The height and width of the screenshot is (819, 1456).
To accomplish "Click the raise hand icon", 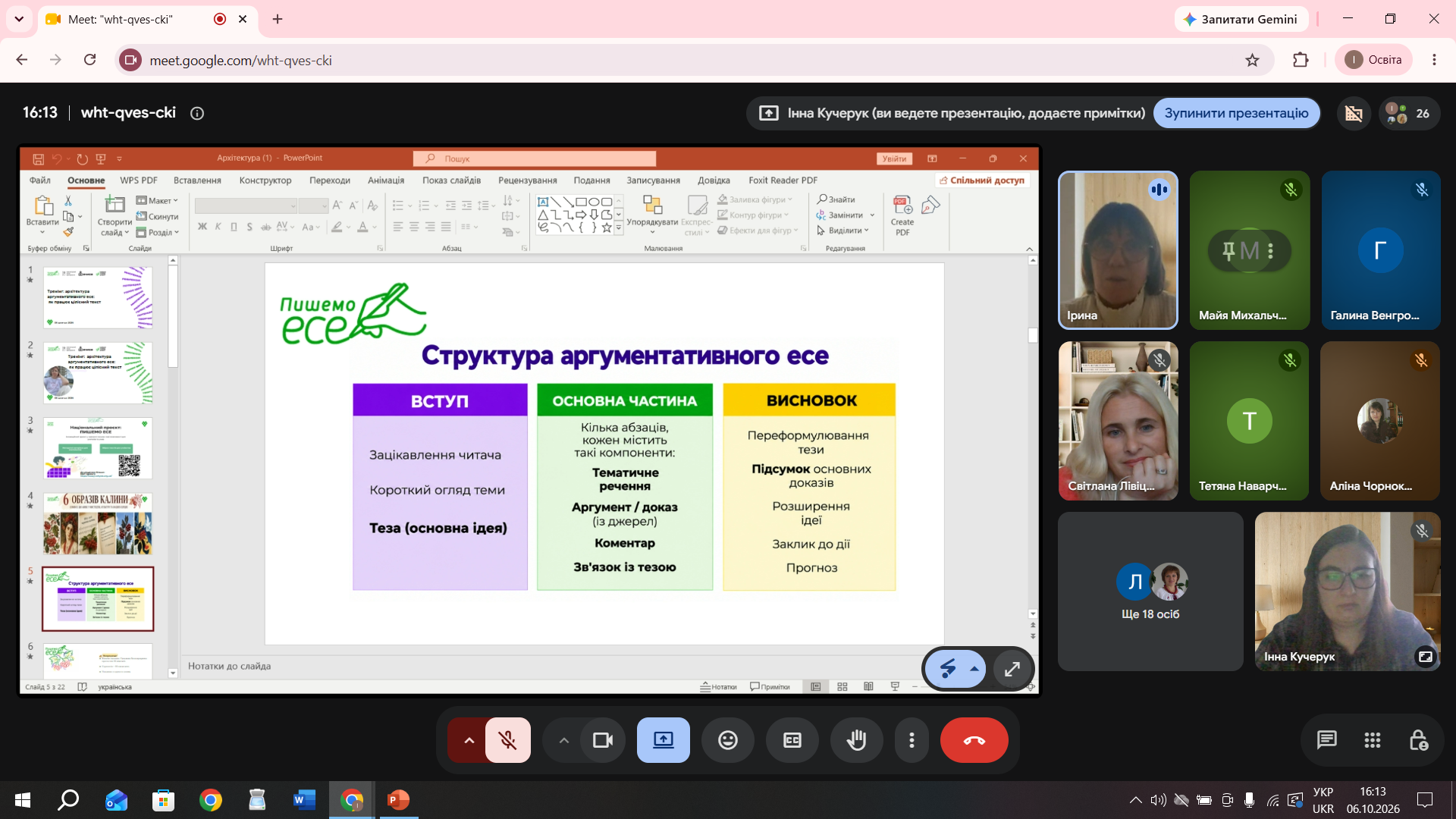I will pos(856,740).
